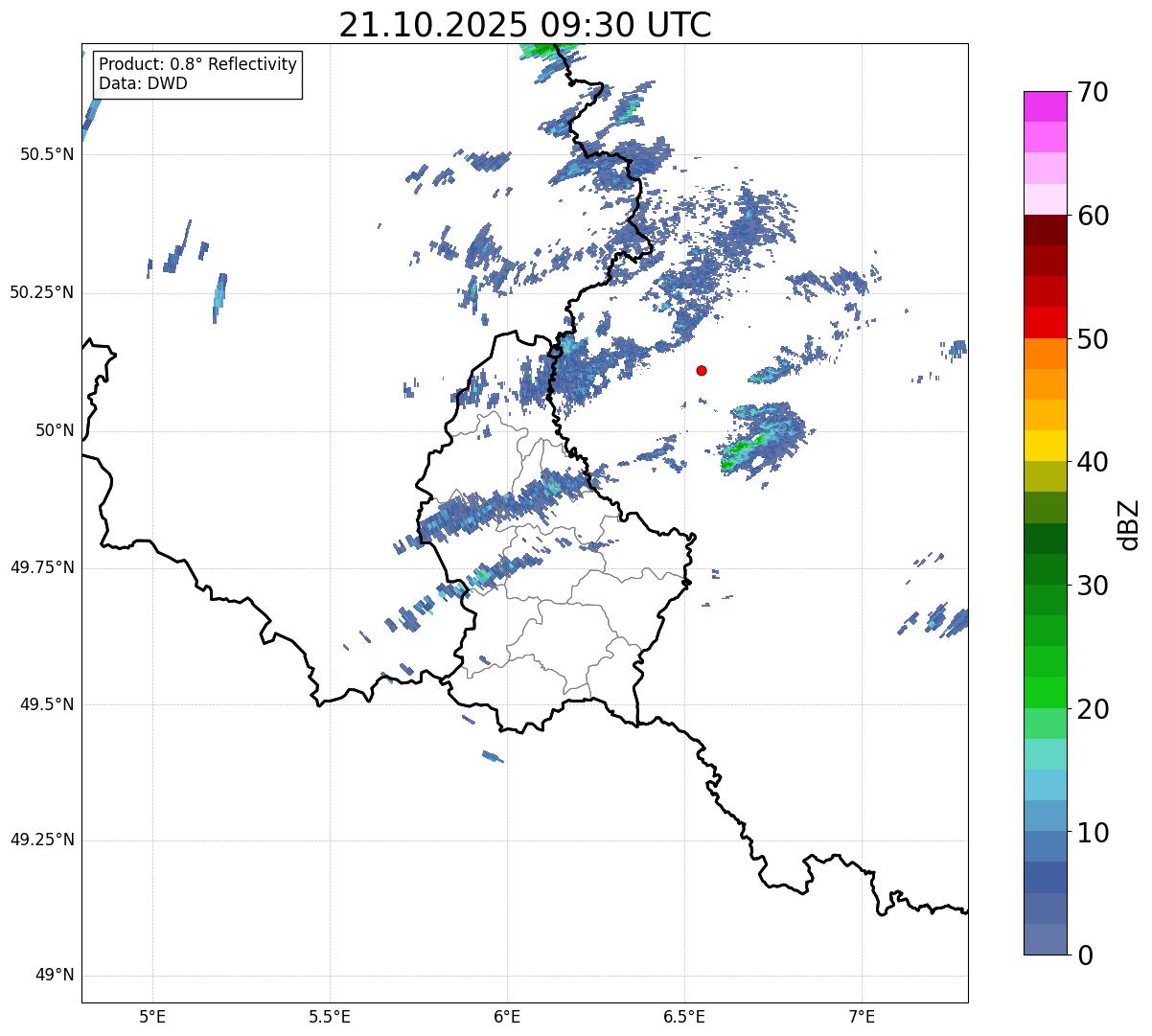Click the 49.75°N latitude label
Image resolution: width=1152 pixels, height=1036 pixels.
(x=42, y=567)
